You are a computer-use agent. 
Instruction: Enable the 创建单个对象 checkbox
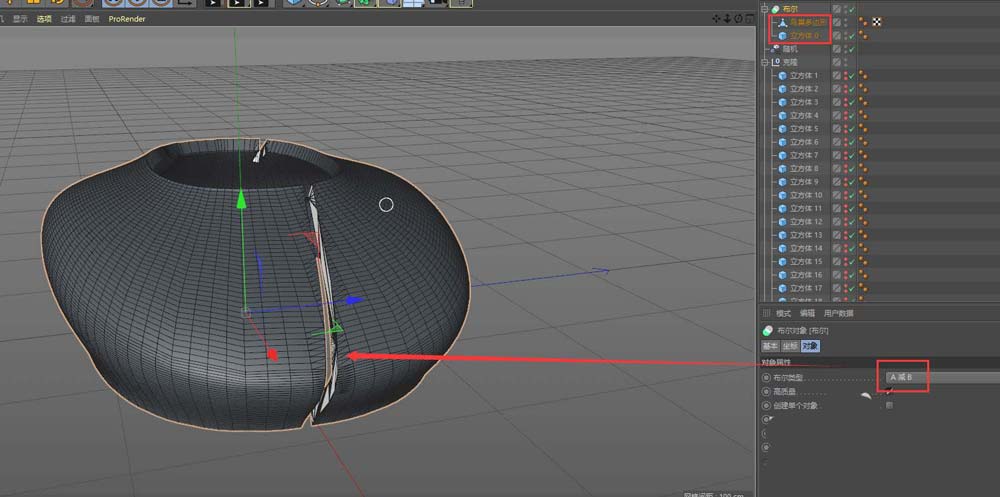coord(890,405)
